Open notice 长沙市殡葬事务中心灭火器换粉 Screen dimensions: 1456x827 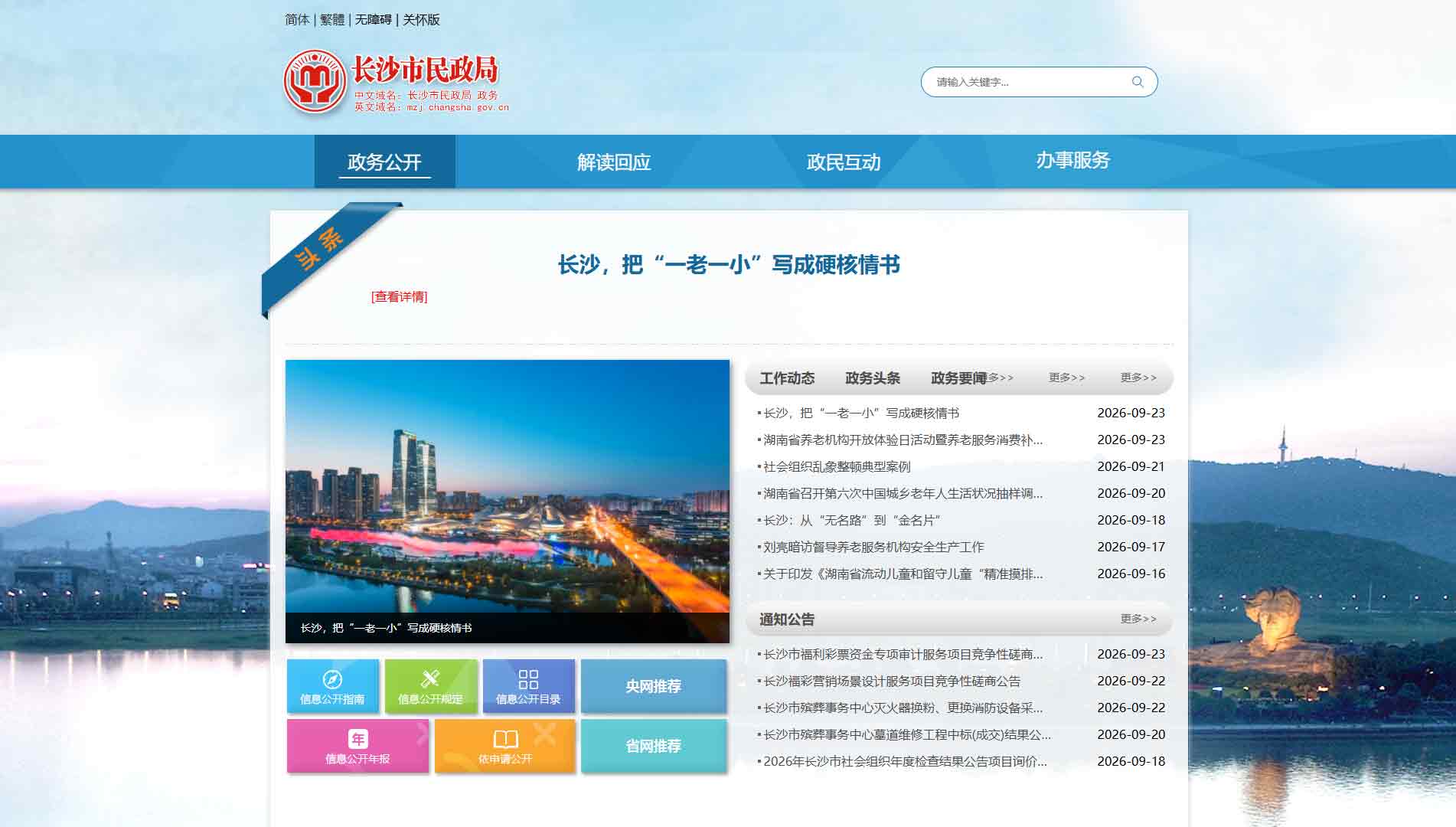pyautogui.click(x=903, y=708)
